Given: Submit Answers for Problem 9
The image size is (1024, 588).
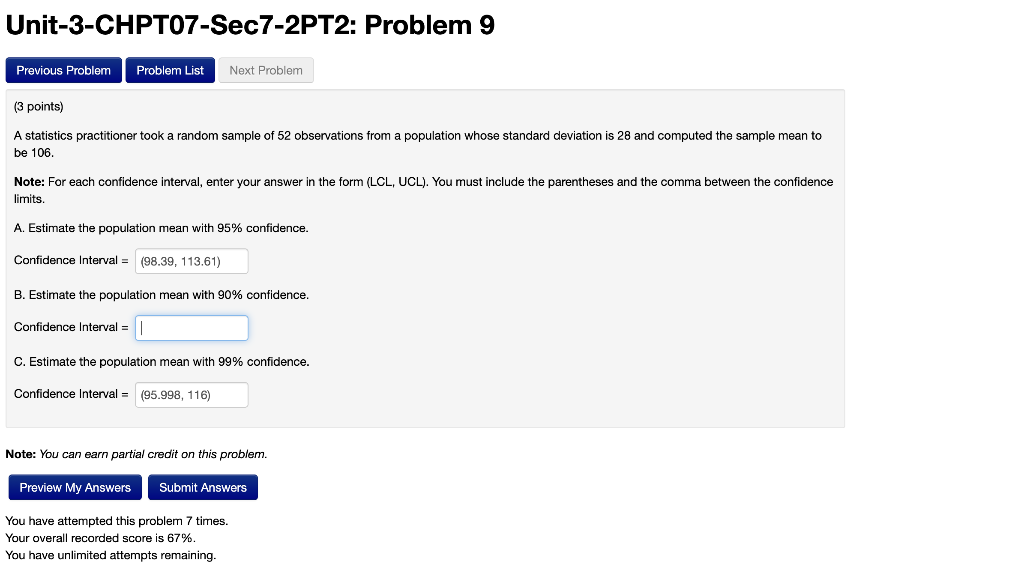Looking at the screenshot, I should 203,487.
